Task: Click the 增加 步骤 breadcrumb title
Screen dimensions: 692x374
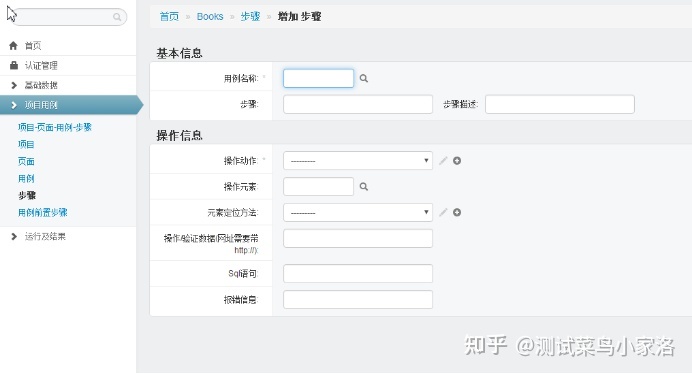Action: (x=300, y=17)
